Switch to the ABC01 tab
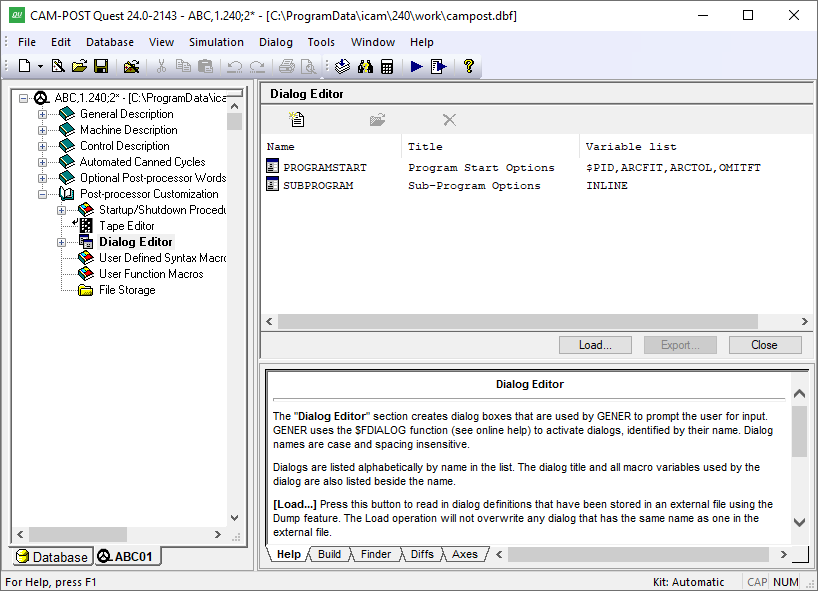Image resolution: width=818 pixels, height=591 pixels. (x=126, y=557)
